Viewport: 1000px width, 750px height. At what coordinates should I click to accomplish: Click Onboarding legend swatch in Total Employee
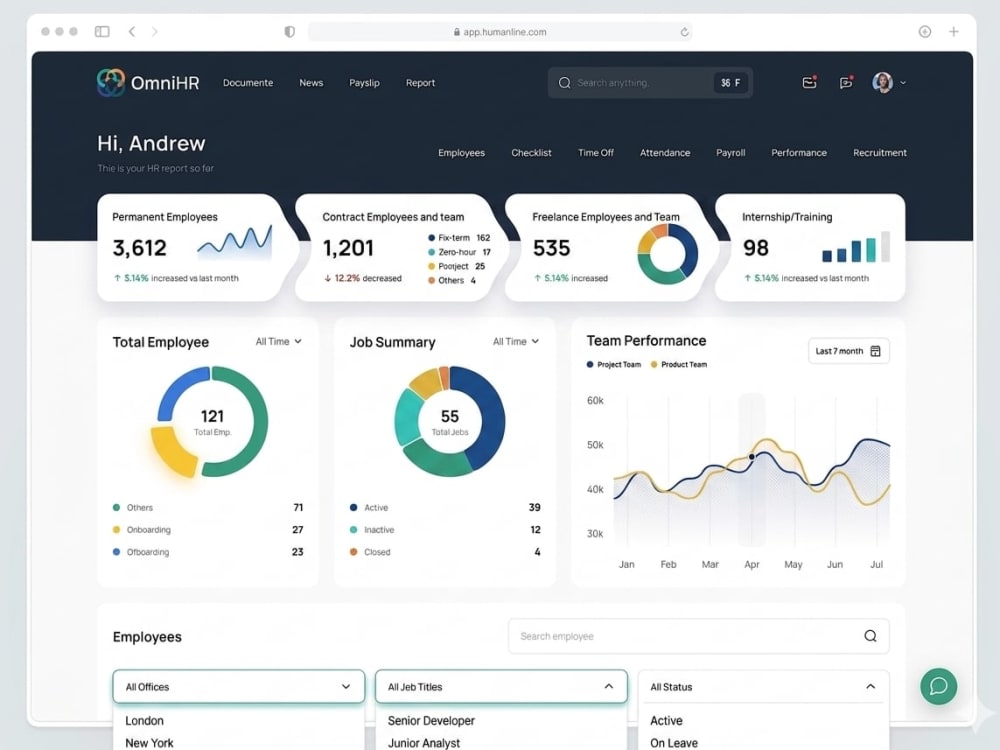click(x=116, y=530)
